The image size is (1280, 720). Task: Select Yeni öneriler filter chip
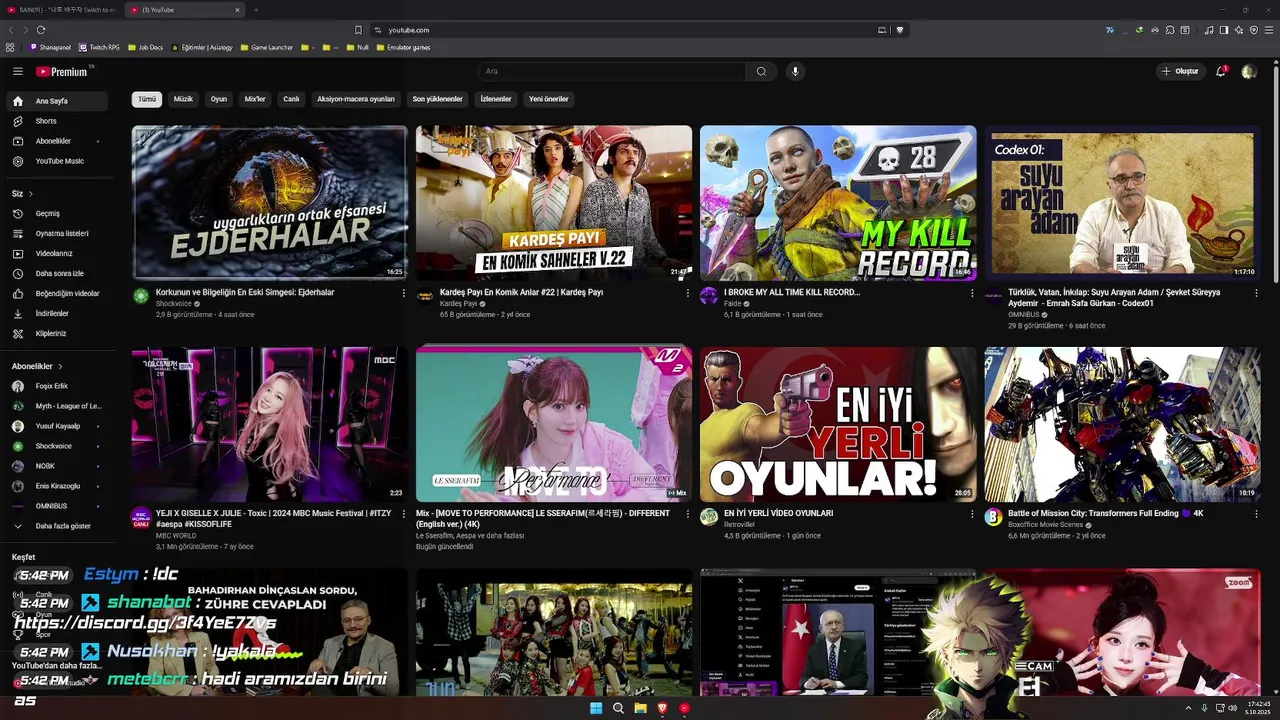pos(549,99)
